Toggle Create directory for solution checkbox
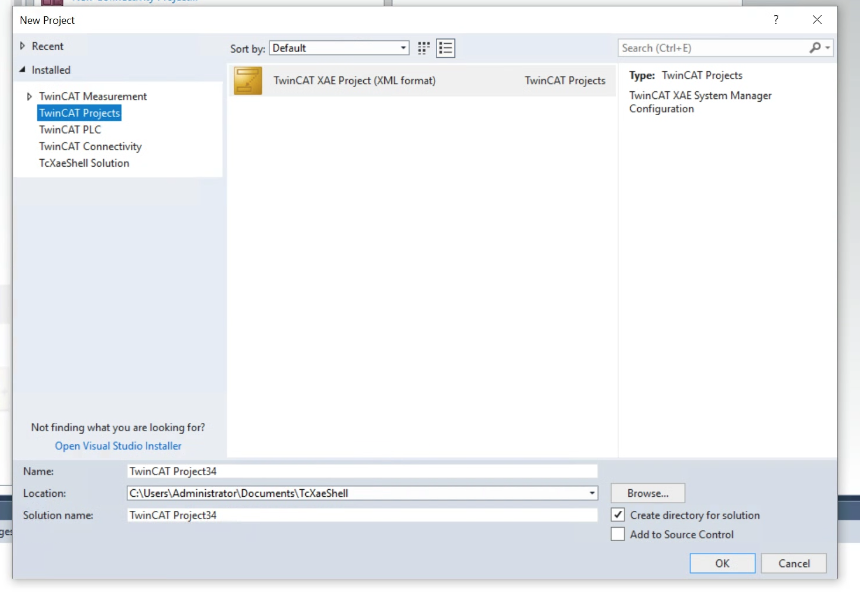This screenshot has width=860, height=600. 618,514
